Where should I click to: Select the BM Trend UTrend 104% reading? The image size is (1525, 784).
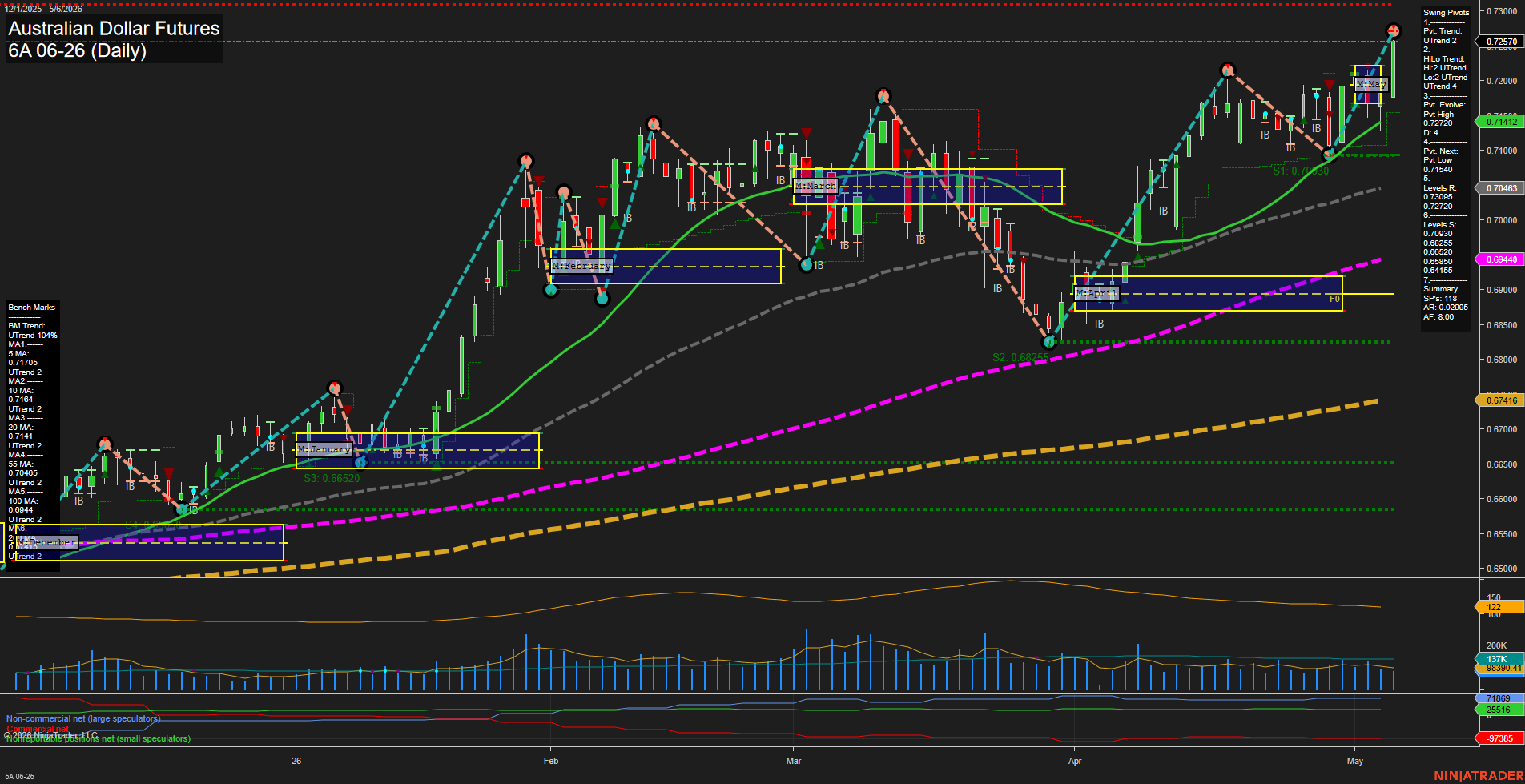click(33, 331)
